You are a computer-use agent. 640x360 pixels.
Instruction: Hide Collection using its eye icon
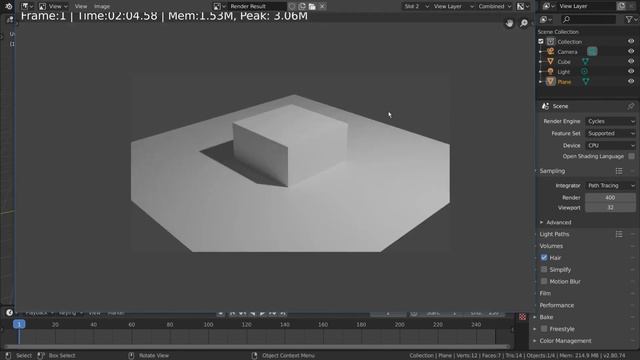(x=631, y=42)
